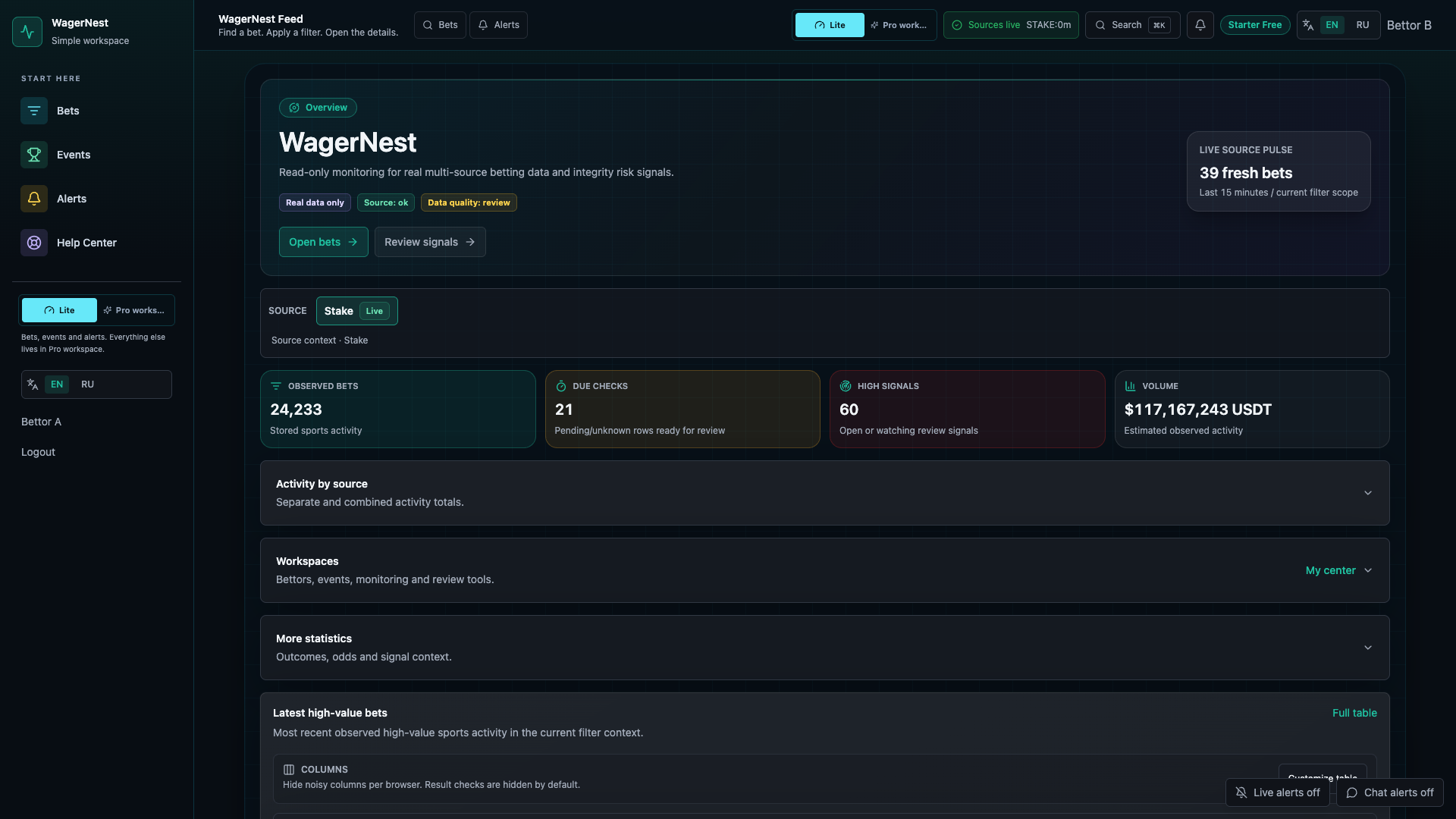This screenshot has width=1456, height=819.
Task: Click the notification bell icon in header
Action: [x=1200, y=25]
